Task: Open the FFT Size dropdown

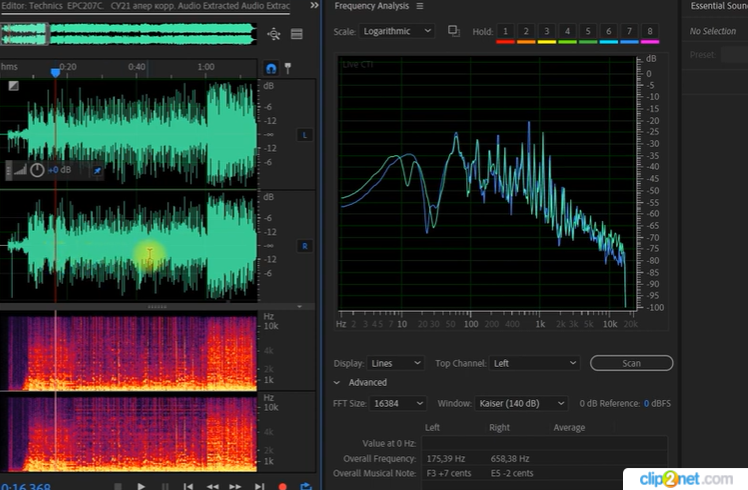Action: coord(398,403)
